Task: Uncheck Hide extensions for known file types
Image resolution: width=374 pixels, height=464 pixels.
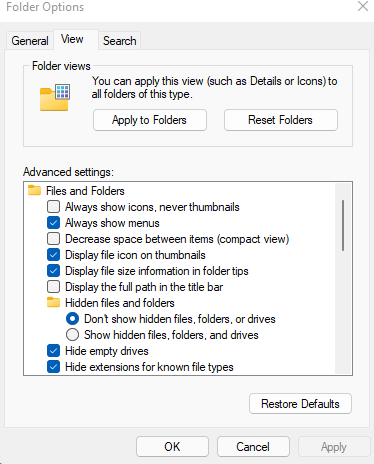Action: [x=53, y=367]
